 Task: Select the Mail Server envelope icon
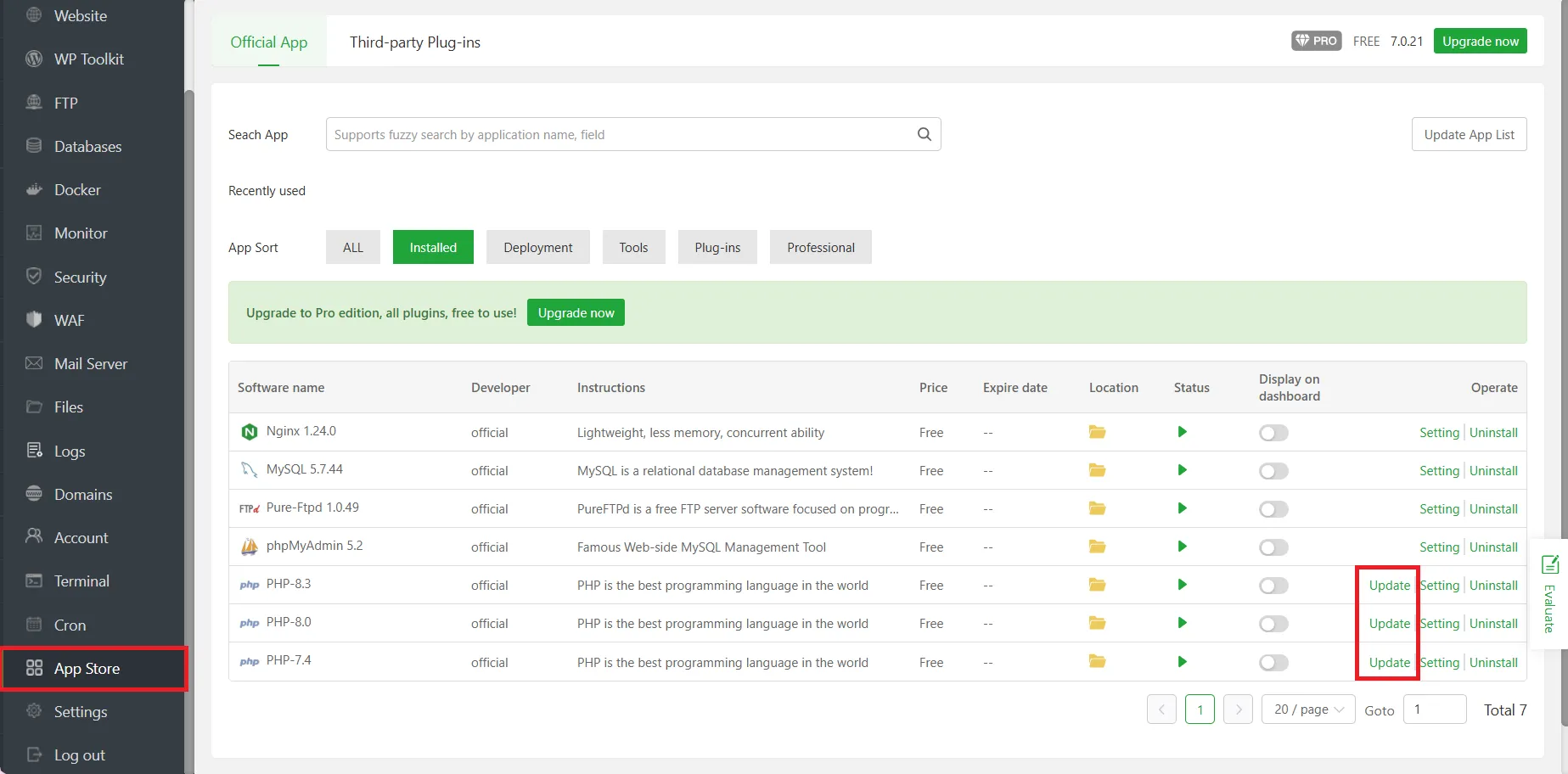[x=34, y=363]
